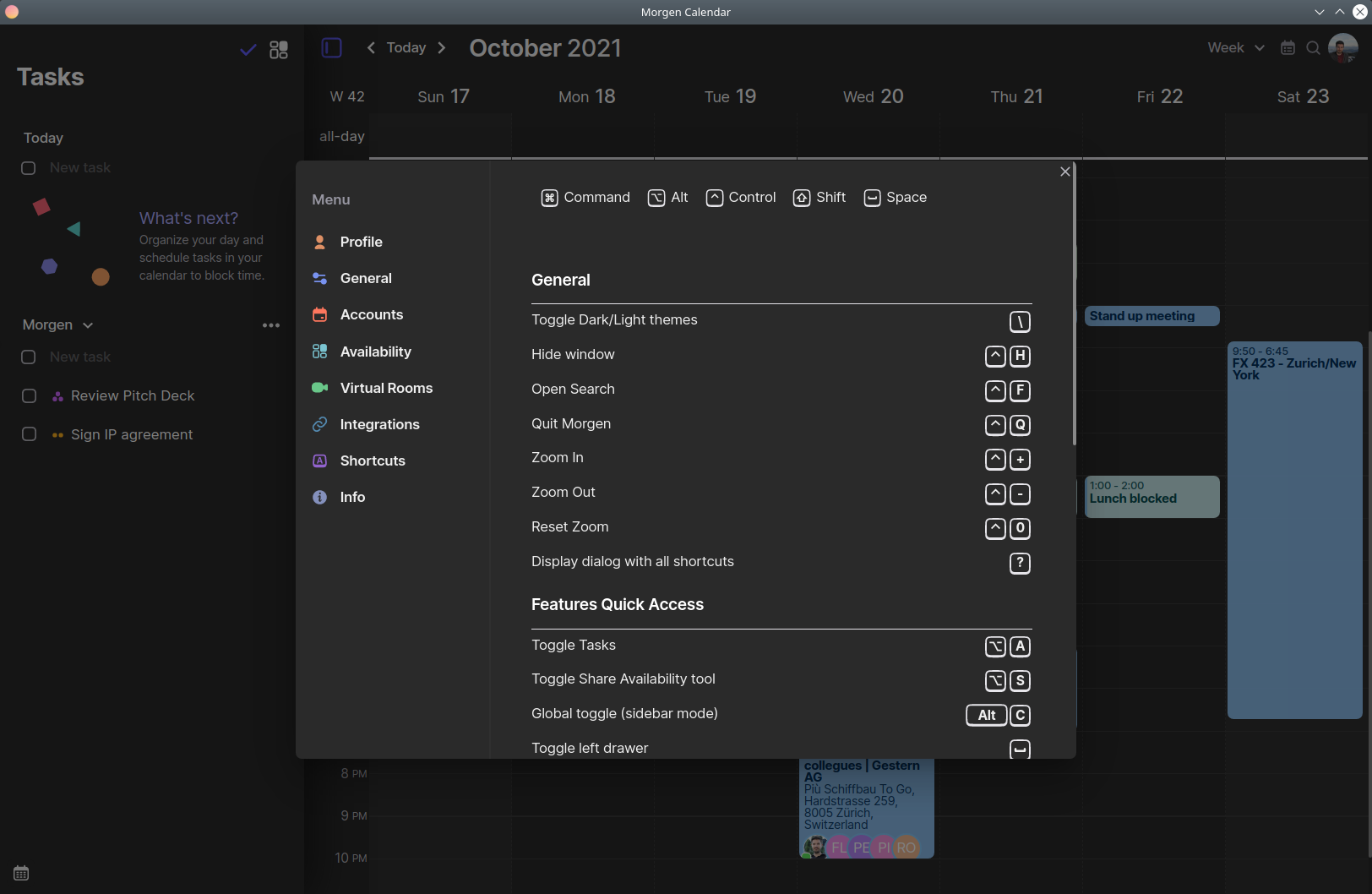This screenshot has width=1372, height=894.
Task: Click the mini calendar icon near Week selector
Action: 1288,48
